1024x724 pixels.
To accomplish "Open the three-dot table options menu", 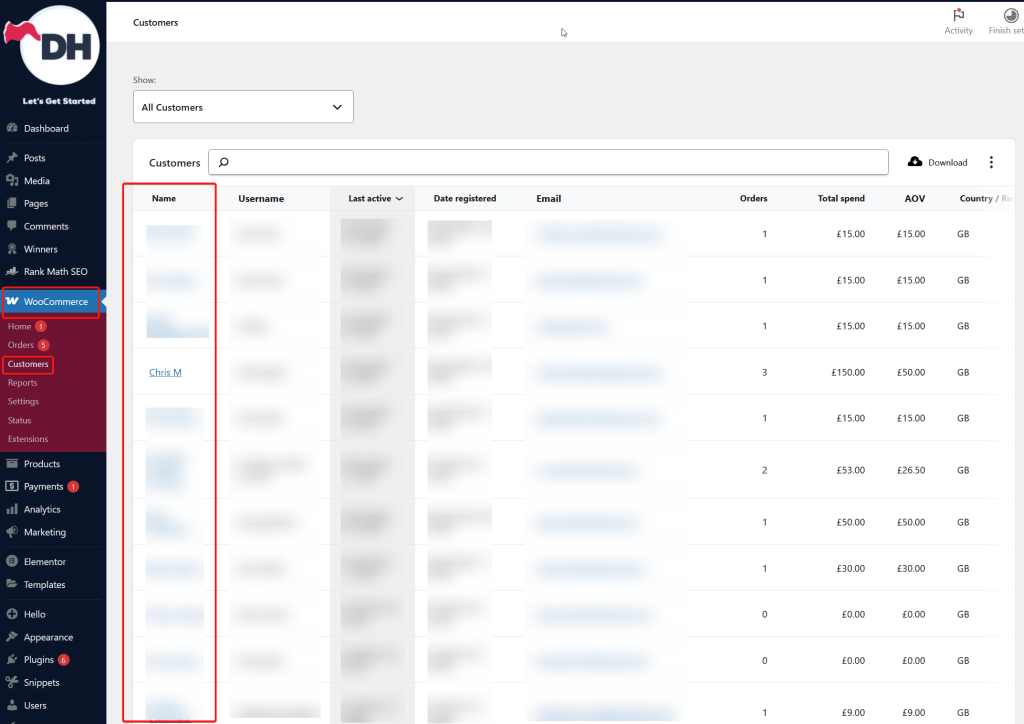I will pos(991,162).
